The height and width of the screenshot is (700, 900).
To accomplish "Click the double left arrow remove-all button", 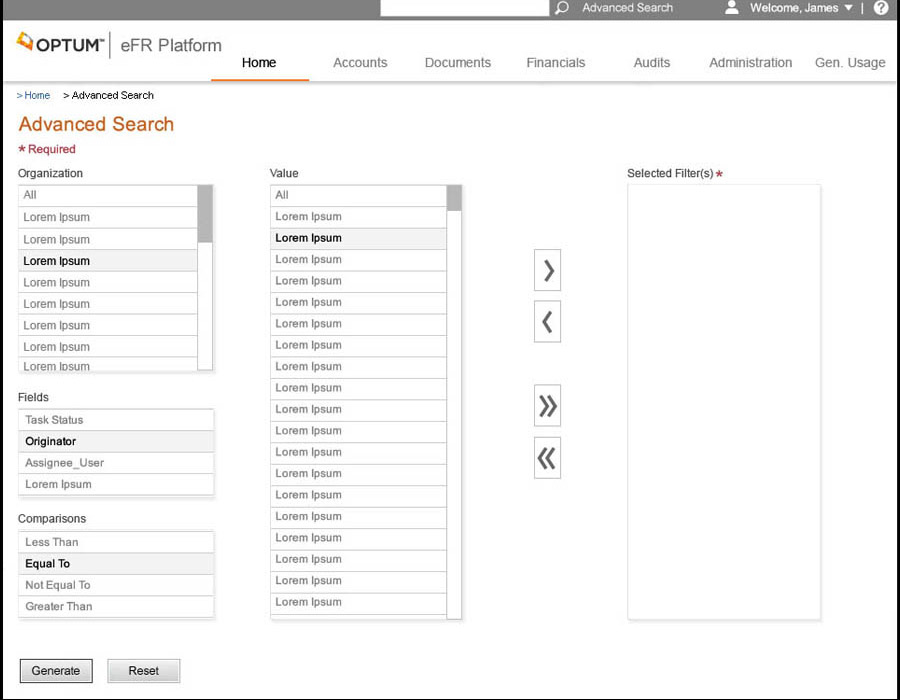I will click(547, 458).
